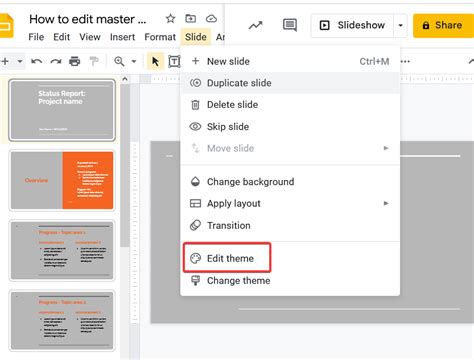The width and height of the screenshot is (474, 360).
Task: Expand the Move slide submenu arrow
Action: pyautogui.click(x=386, y=148)
